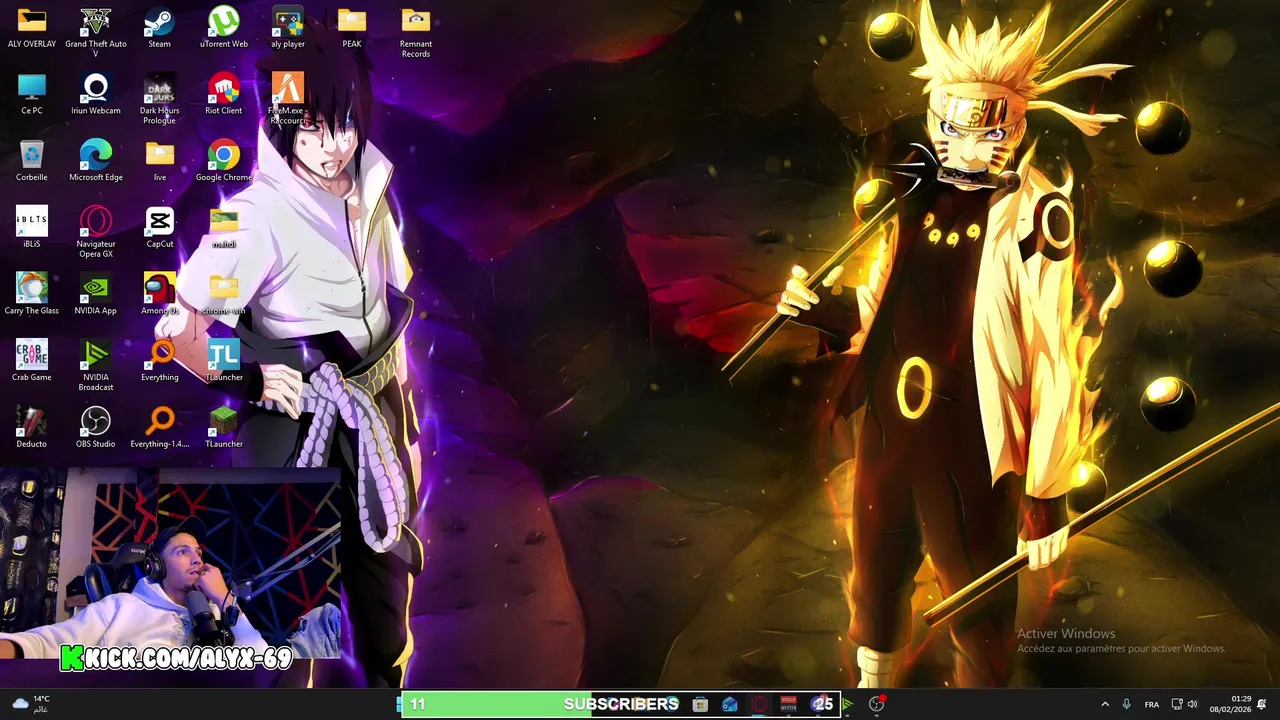Open the chrome-win folder

pos(224,294)
